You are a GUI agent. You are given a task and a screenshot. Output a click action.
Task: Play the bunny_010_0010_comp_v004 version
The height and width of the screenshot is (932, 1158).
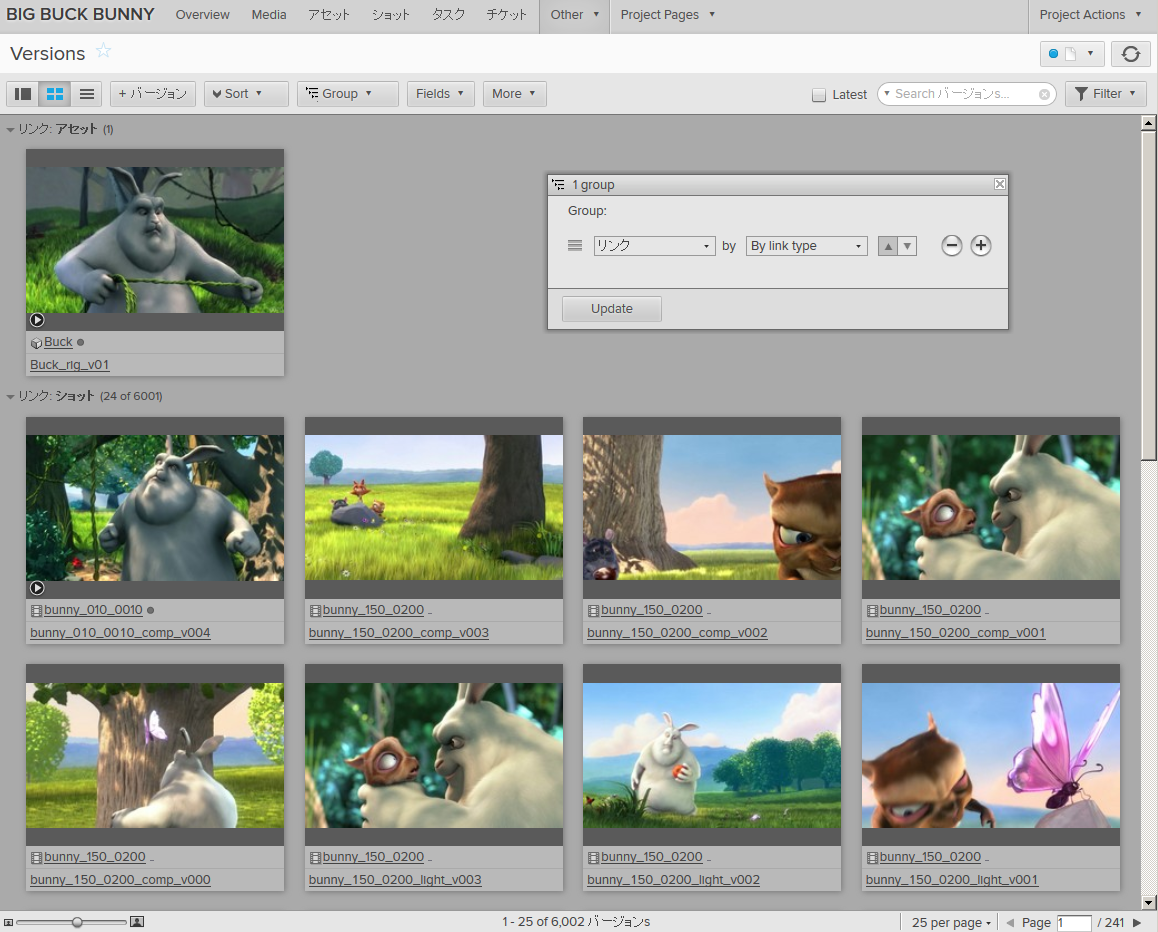click(37, 588)
